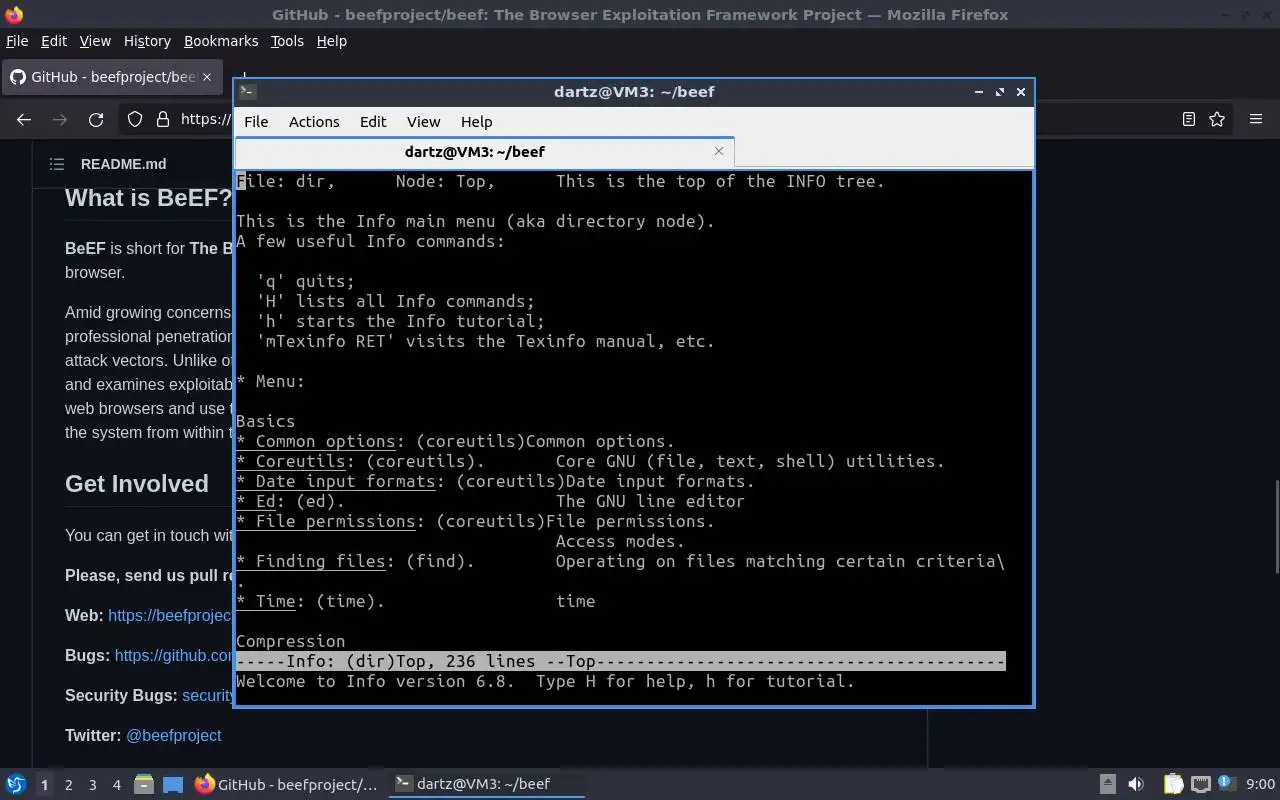Show site security lock info
The height and width of the screenshot is (800, 1280).
pyautogui.click(x=162, y=119)
